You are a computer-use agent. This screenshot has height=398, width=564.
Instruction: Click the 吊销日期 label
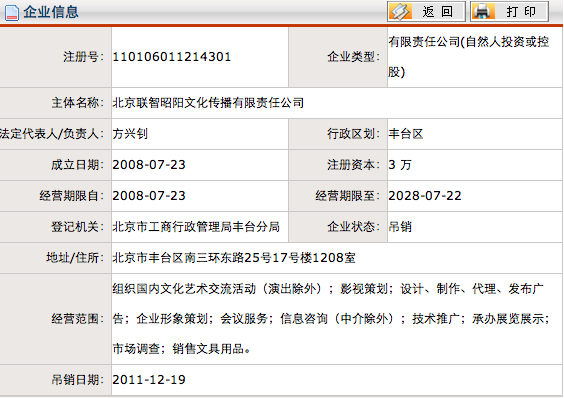click(x=78, y=380)
